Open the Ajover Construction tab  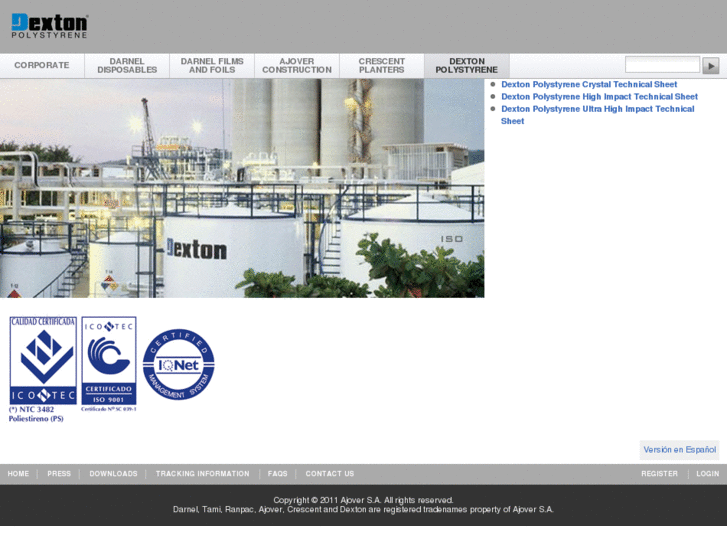297,65
